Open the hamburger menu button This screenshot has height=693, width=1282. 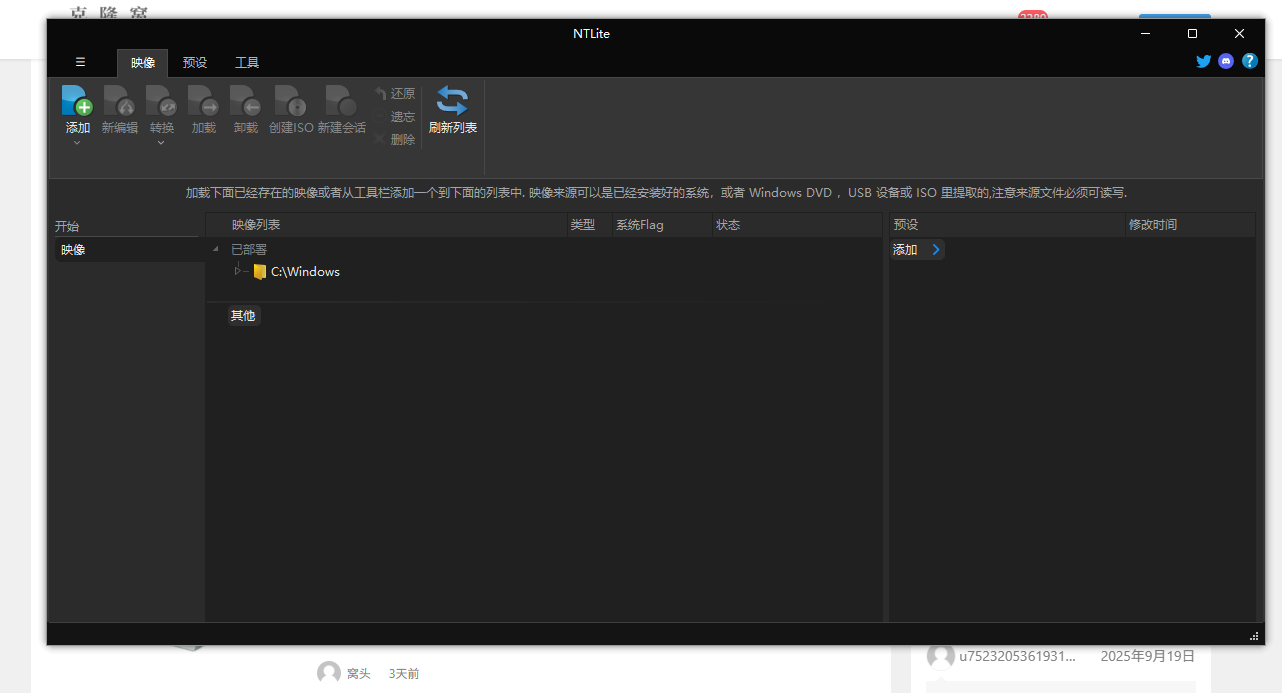click(x=80, y=62)
